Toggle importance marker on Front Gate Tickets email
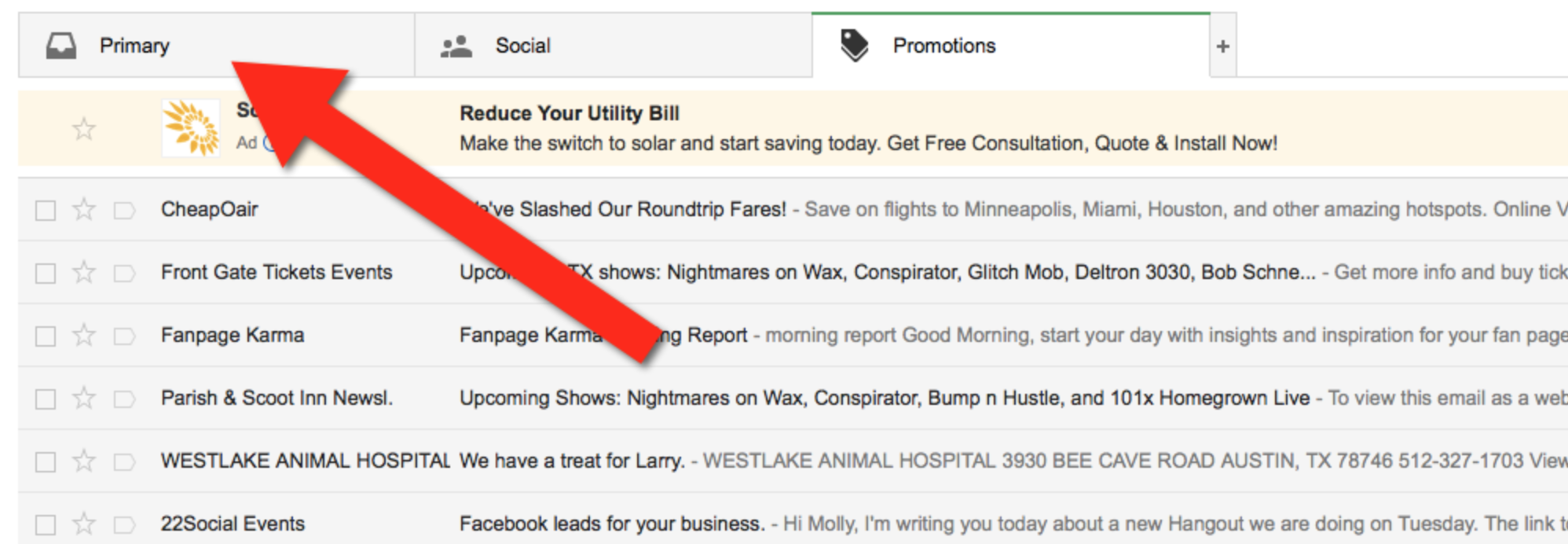Screen dimensions: 1568x544 (x=123, y=272)
